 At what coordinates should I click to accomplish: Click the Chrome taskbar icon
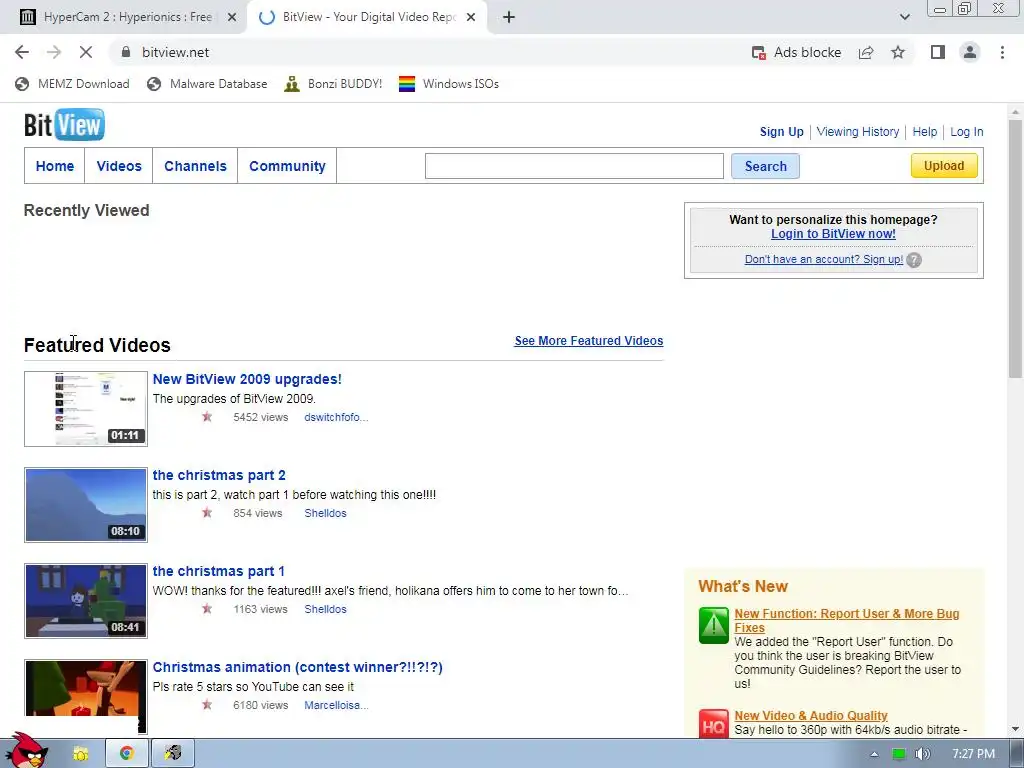(x=127, y=754)
